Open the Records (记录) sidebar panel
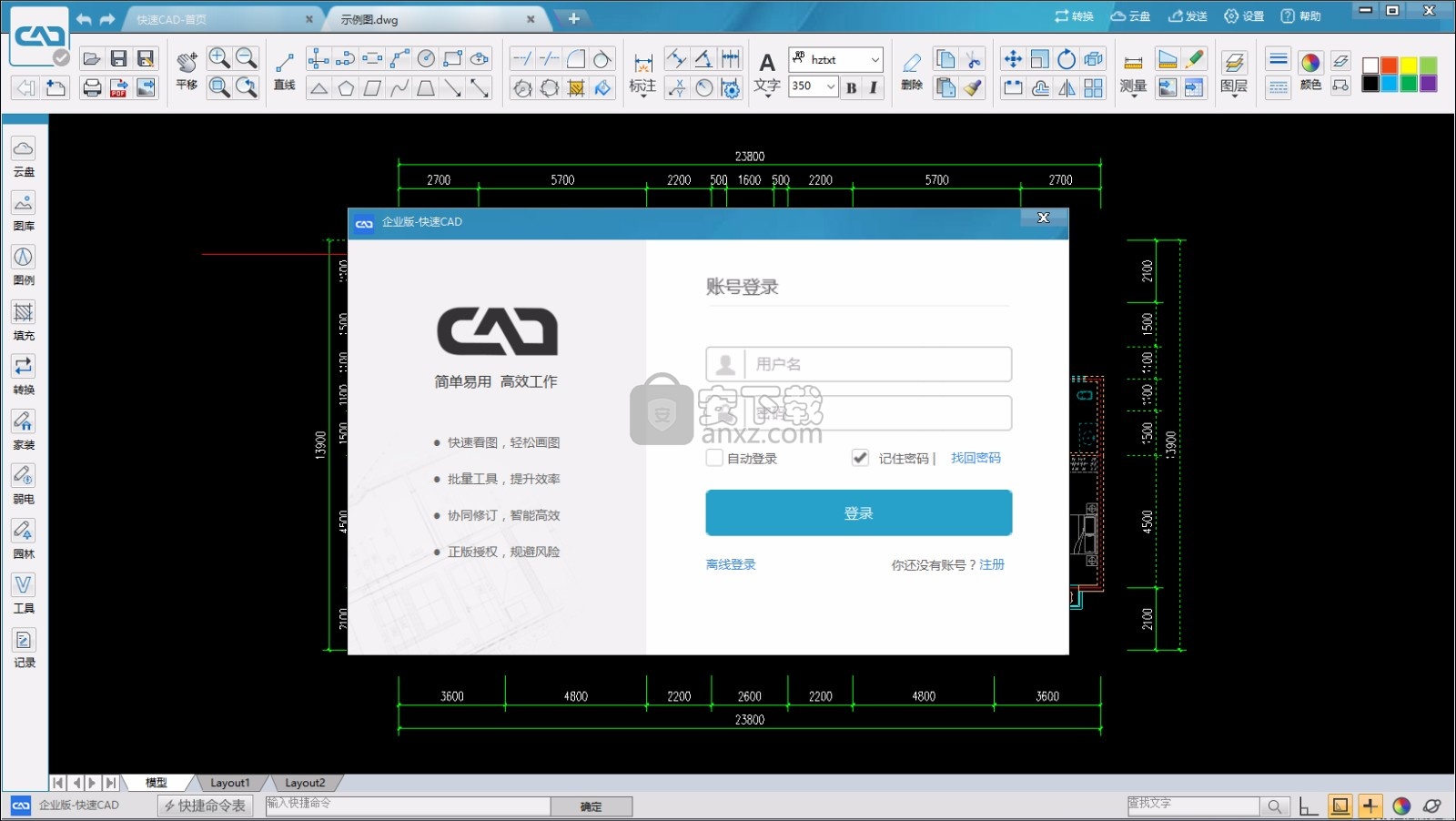The width and height of the screenshot is (1456, 821). pos(24,649)
